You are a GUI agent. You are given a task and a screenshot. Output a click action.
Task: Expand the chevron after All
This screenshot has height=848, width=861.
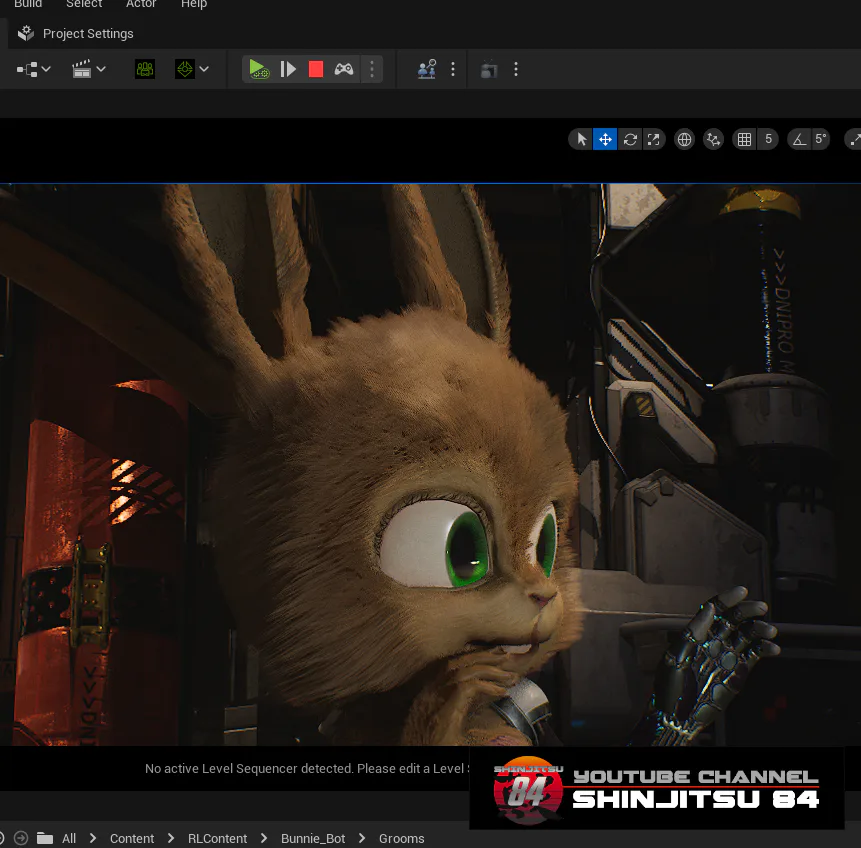[x=93, y=838]
